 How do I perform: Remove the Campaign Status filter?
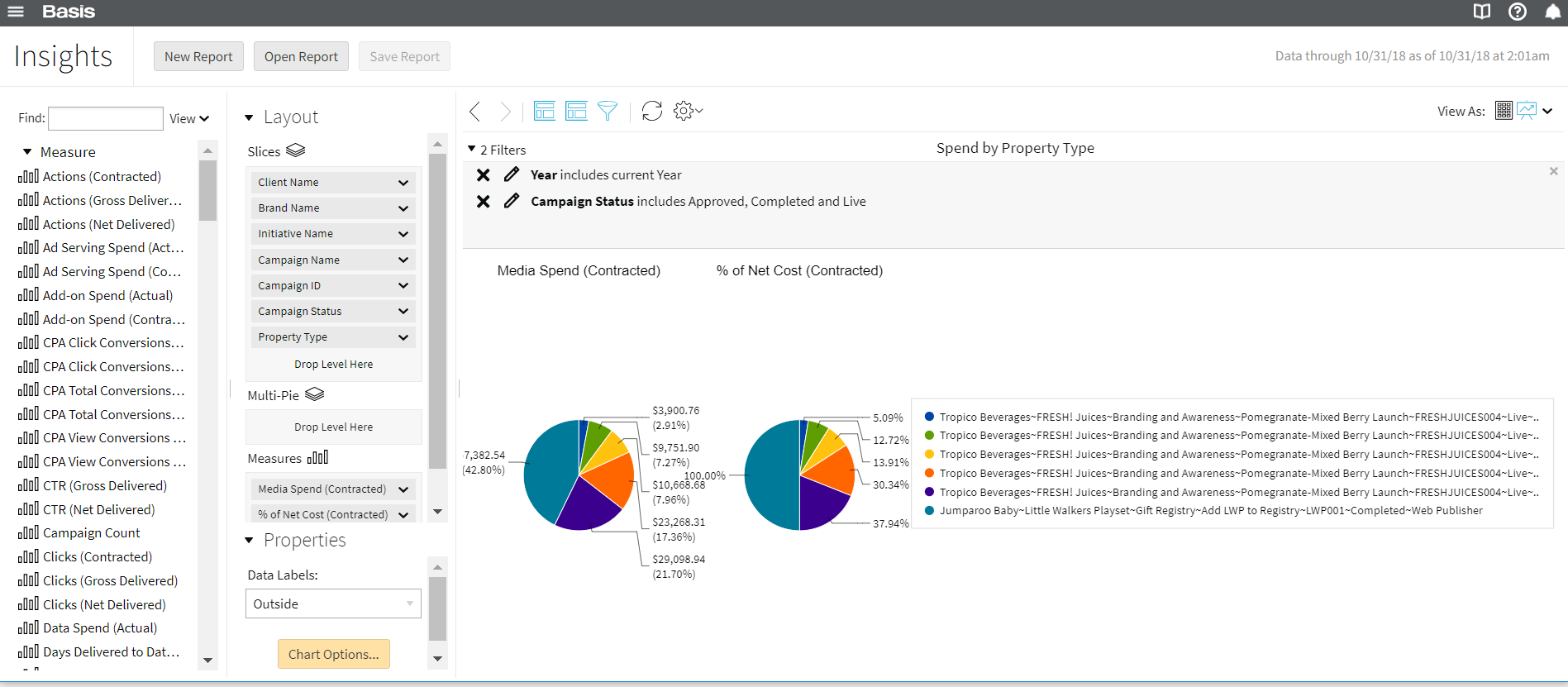(x=484, y=201)
